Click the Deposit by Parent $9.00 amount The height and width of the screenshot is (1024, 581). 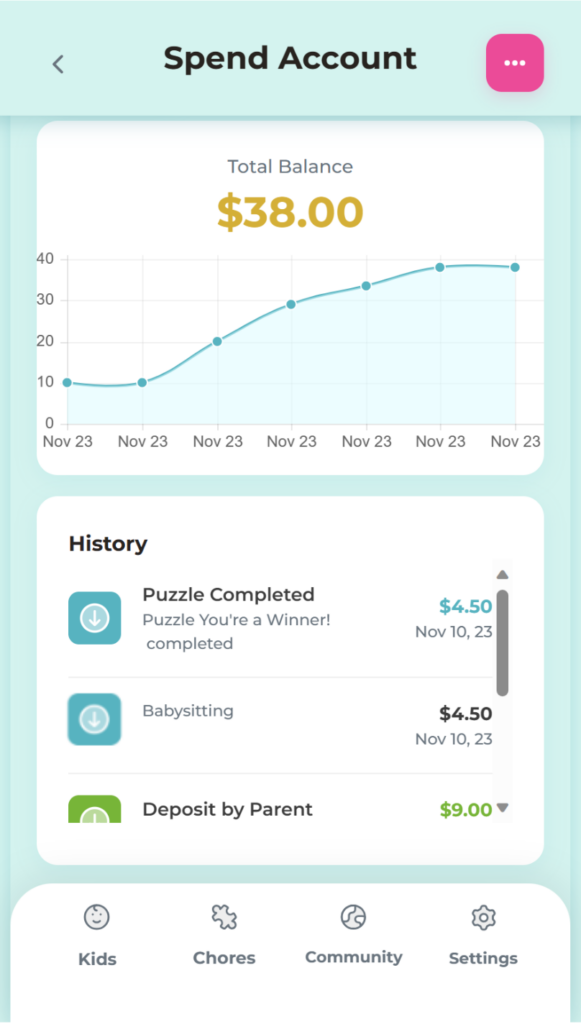(x=466, y=809)
